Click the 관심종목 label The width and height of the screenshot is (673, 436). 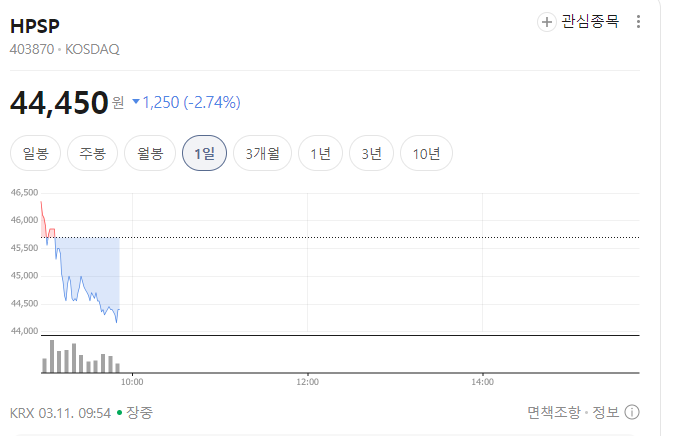pos(590,21)
